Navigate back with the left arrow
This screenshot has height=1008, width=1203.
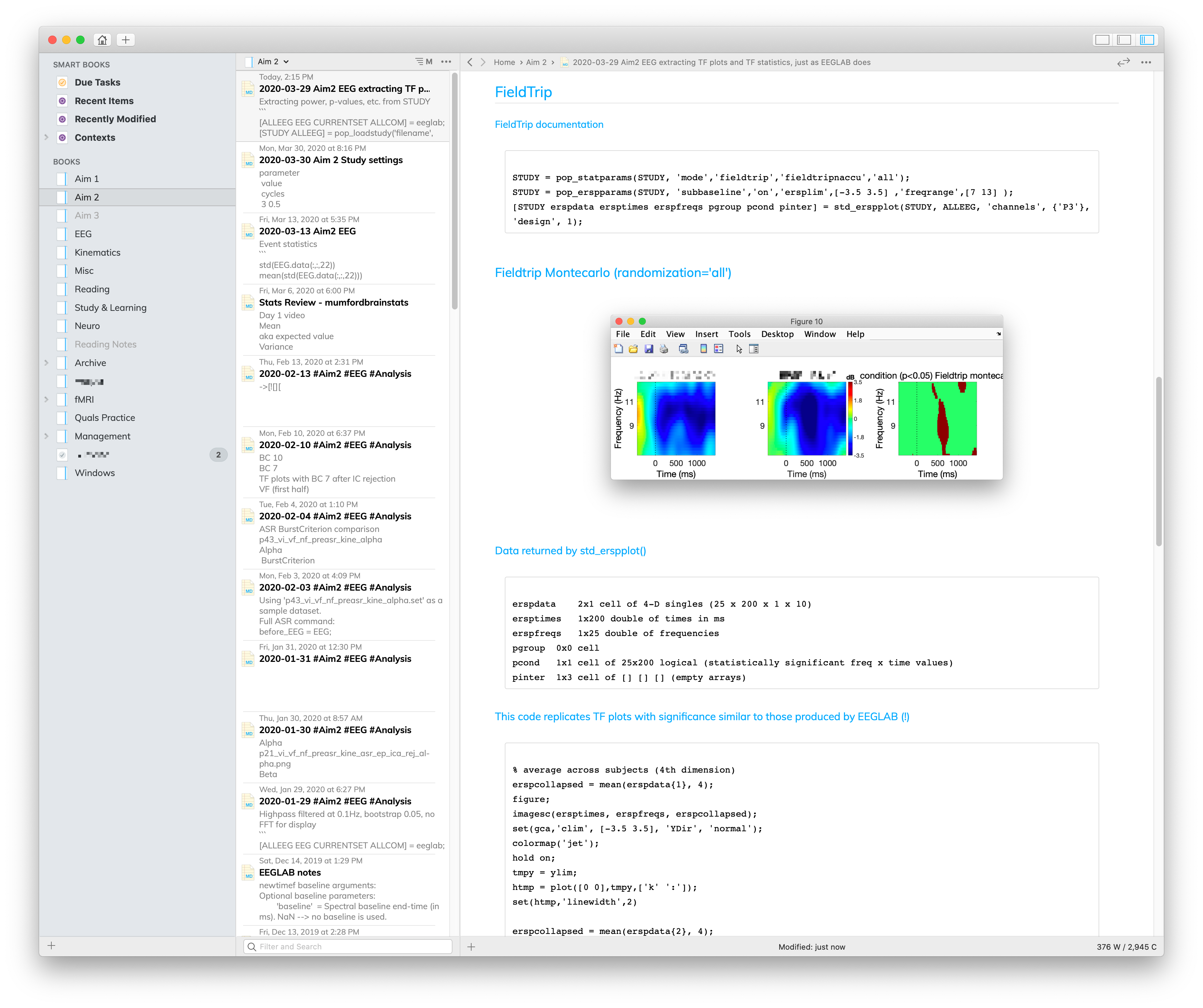click(x=470, y=62)
